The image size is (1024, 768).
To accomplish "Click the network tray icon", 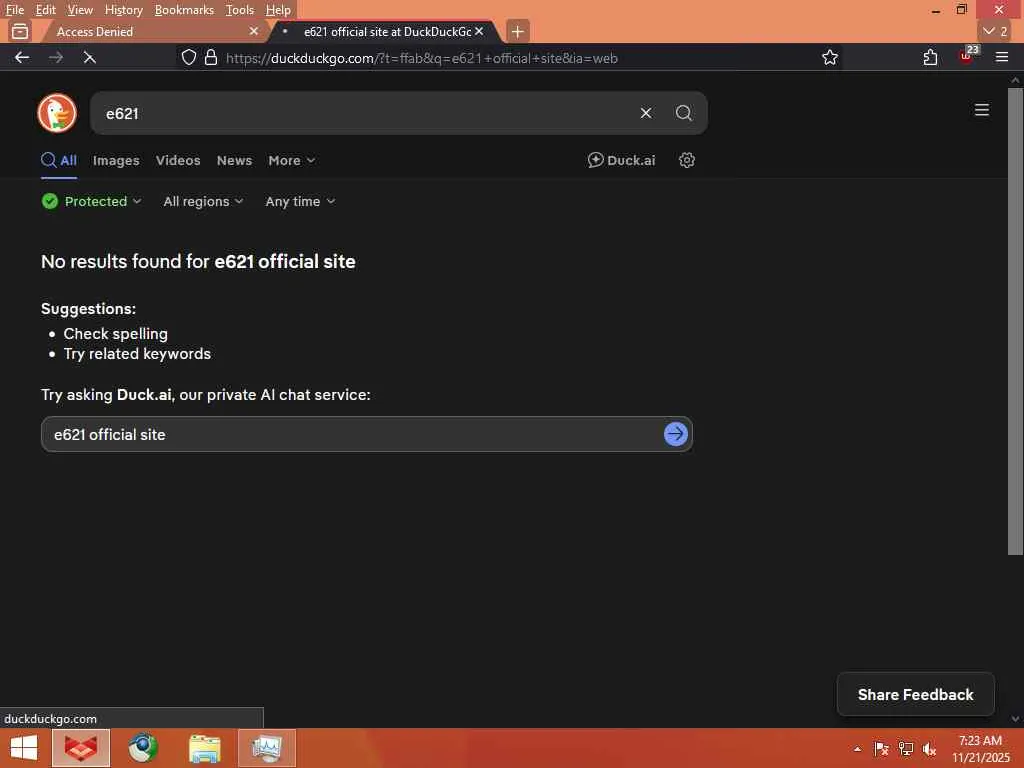I will click(905, 749).
